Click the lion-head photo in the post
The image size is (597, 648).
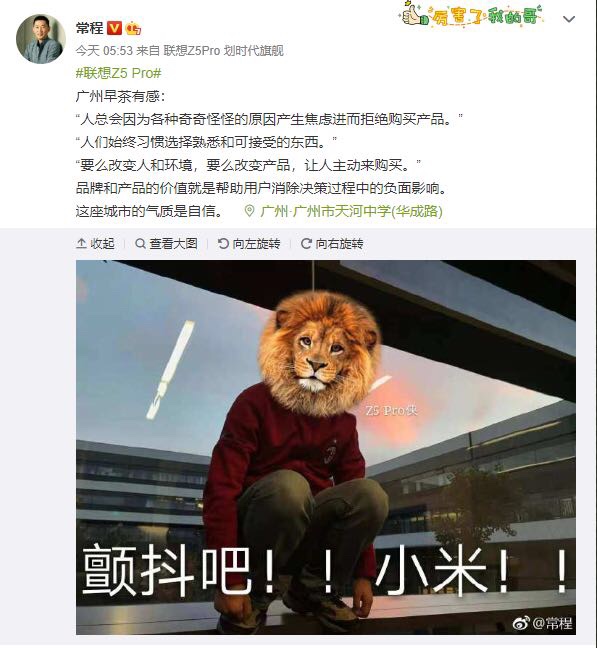point(326,447)
